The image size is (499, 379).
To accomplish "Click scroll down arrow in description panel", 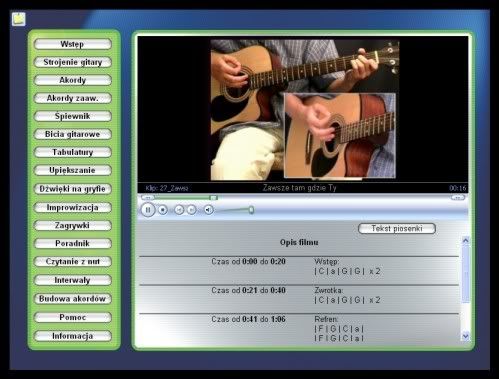I will click(x=466, y=336).
